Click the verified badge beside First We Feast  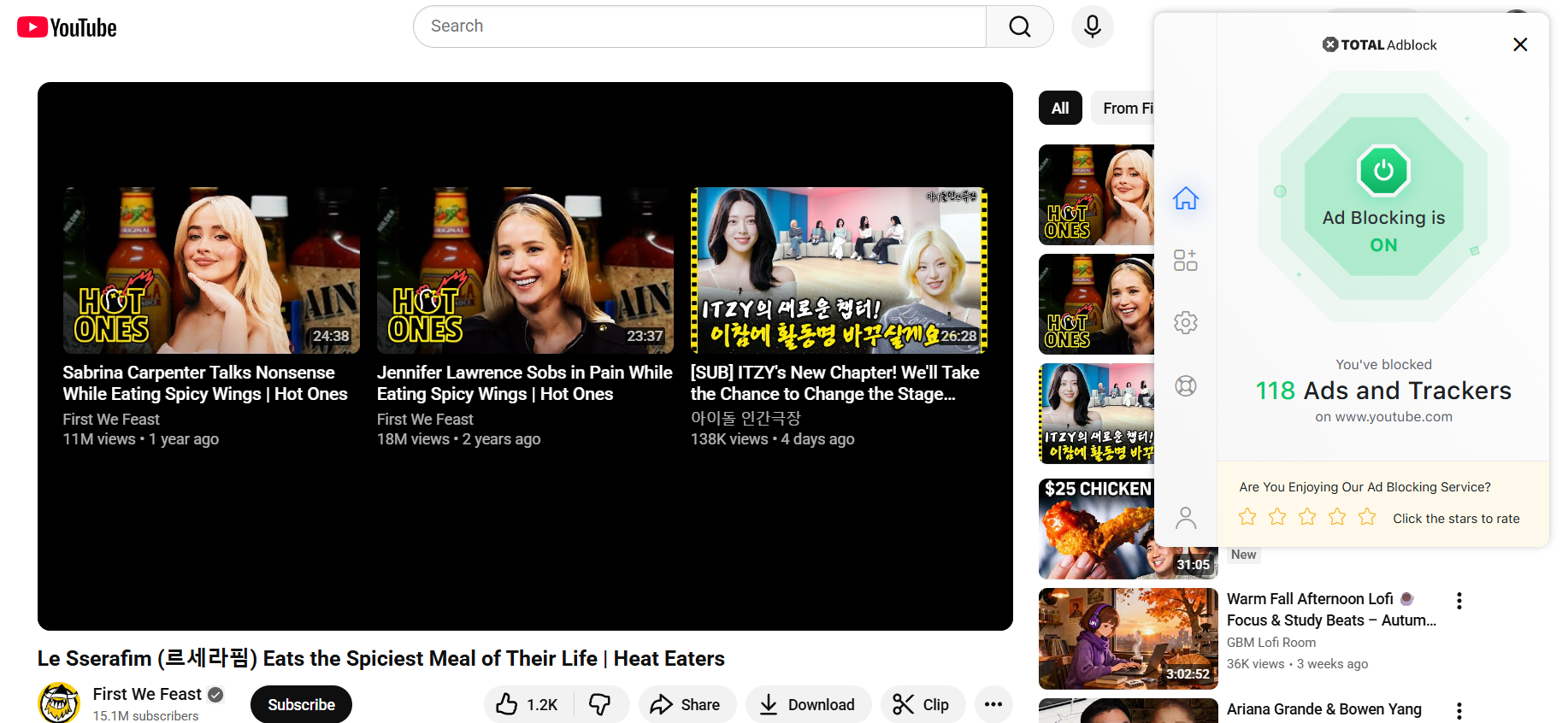click(x=215, y=695)
